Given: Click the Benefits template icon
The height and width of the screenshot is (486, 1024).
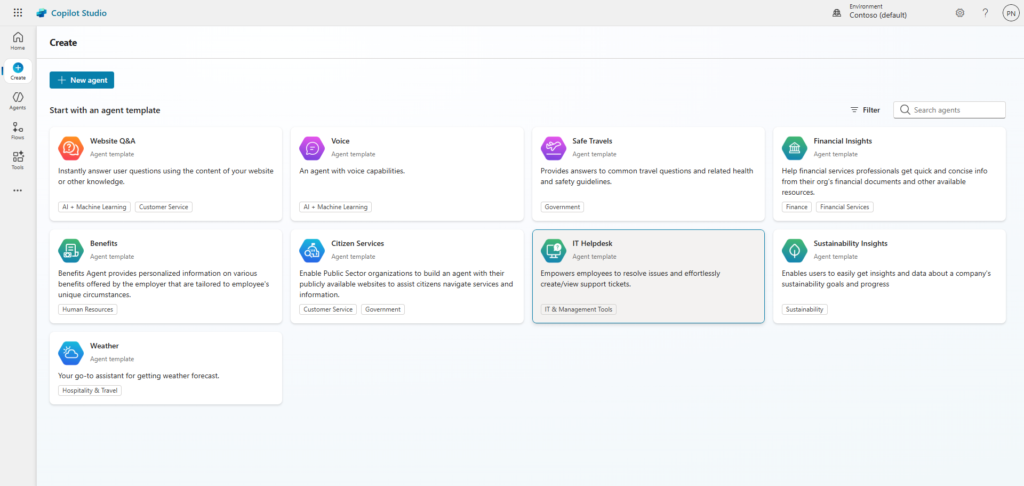Looking at the screenshot, I should click(71, 250).
